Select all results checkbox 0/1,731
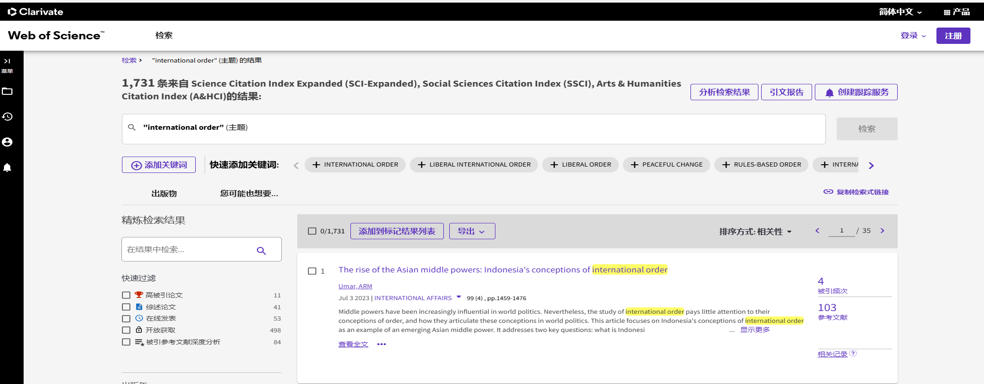 point(312,231)
